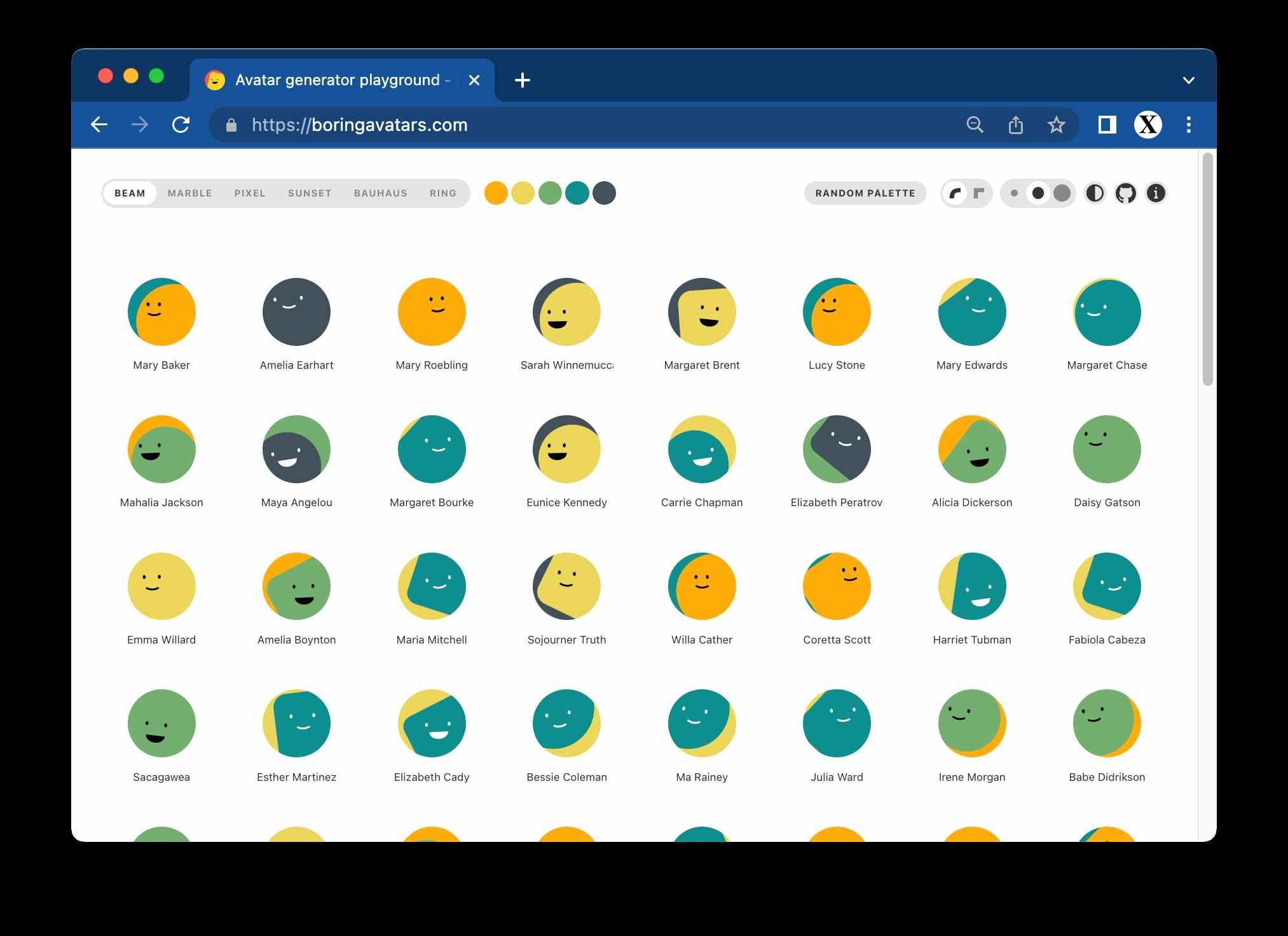
Task: Open browser side panel icon
Action: pyautogui.click(x=1107, y=125)
